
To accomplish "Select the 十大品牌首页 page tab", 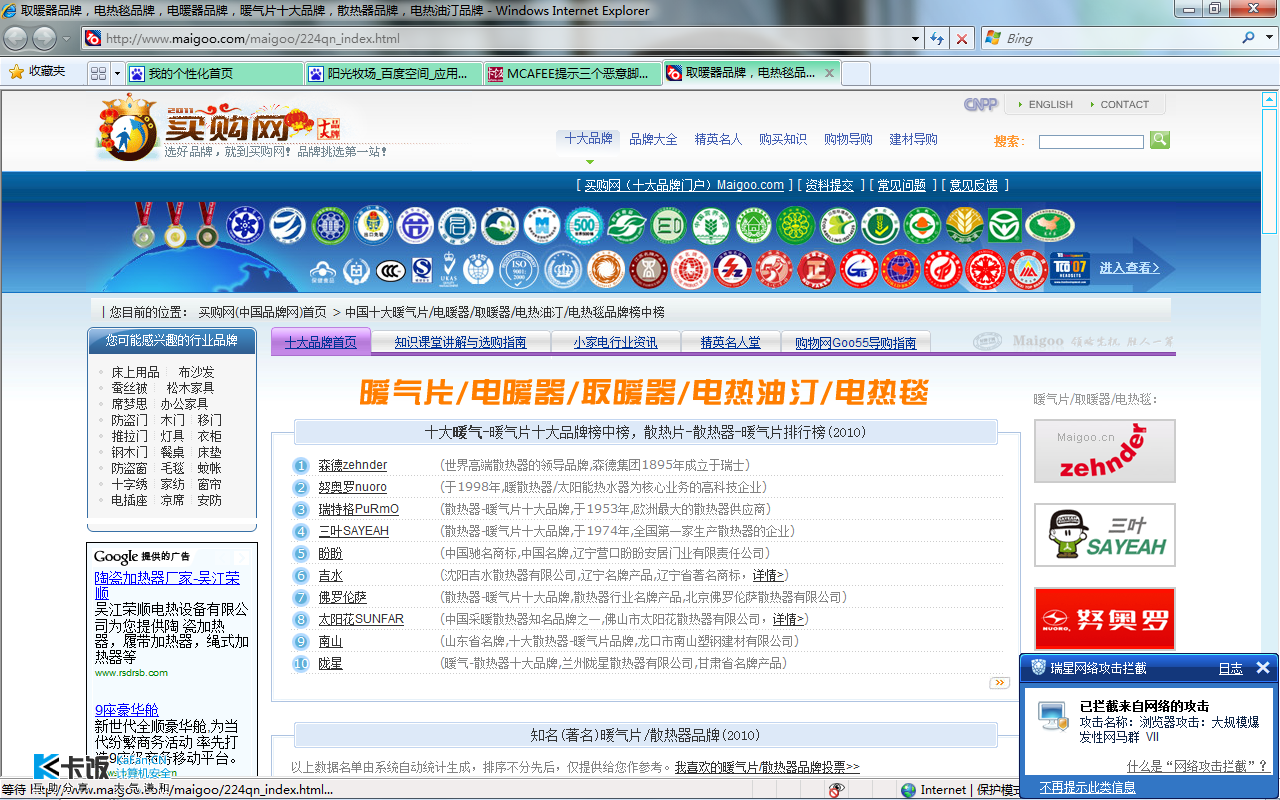I will click(321, 342).
